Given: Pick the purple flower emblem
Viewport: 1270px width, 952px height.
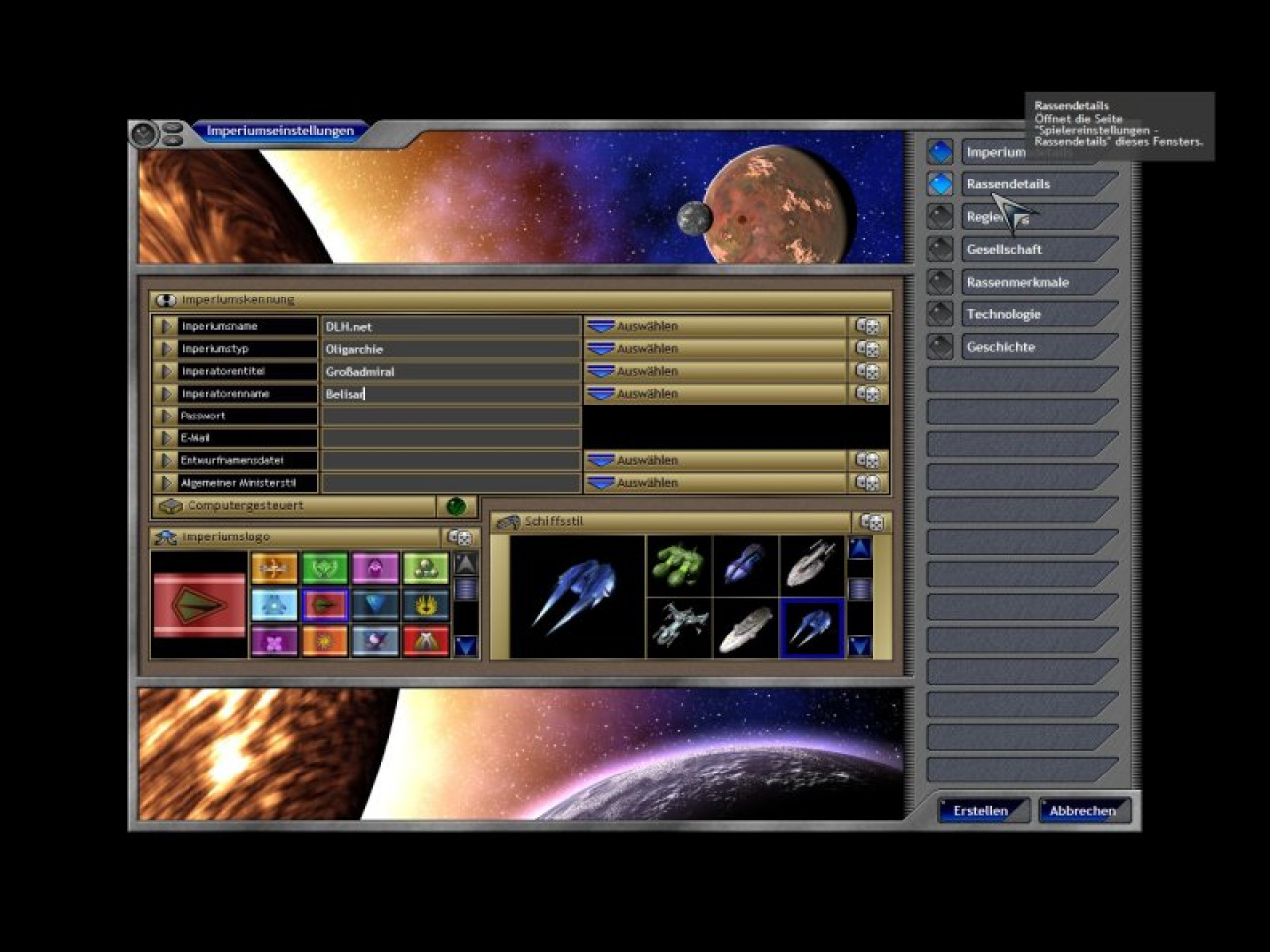Looking at the screenshot, I should tap(274, 641).
